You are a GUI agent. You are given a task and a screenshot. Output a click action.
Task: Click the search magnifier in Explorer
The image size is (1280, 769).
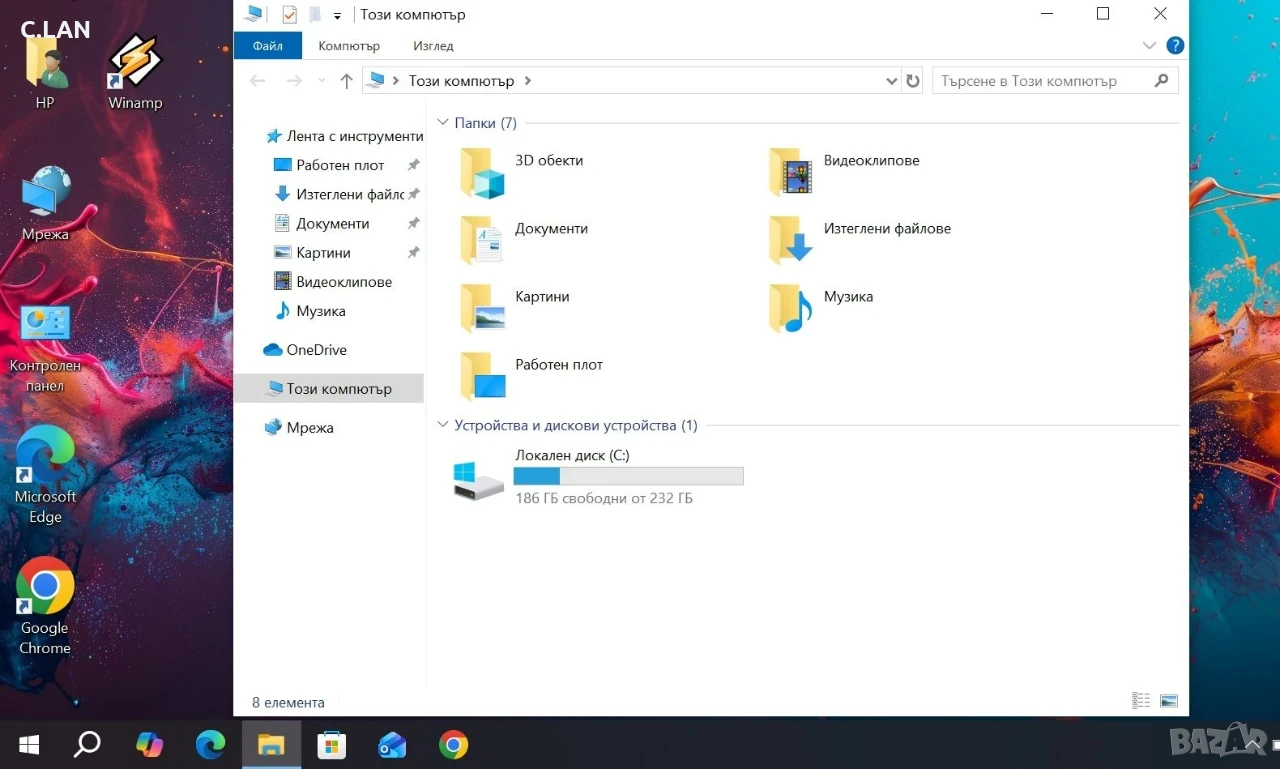[1162, 81]
